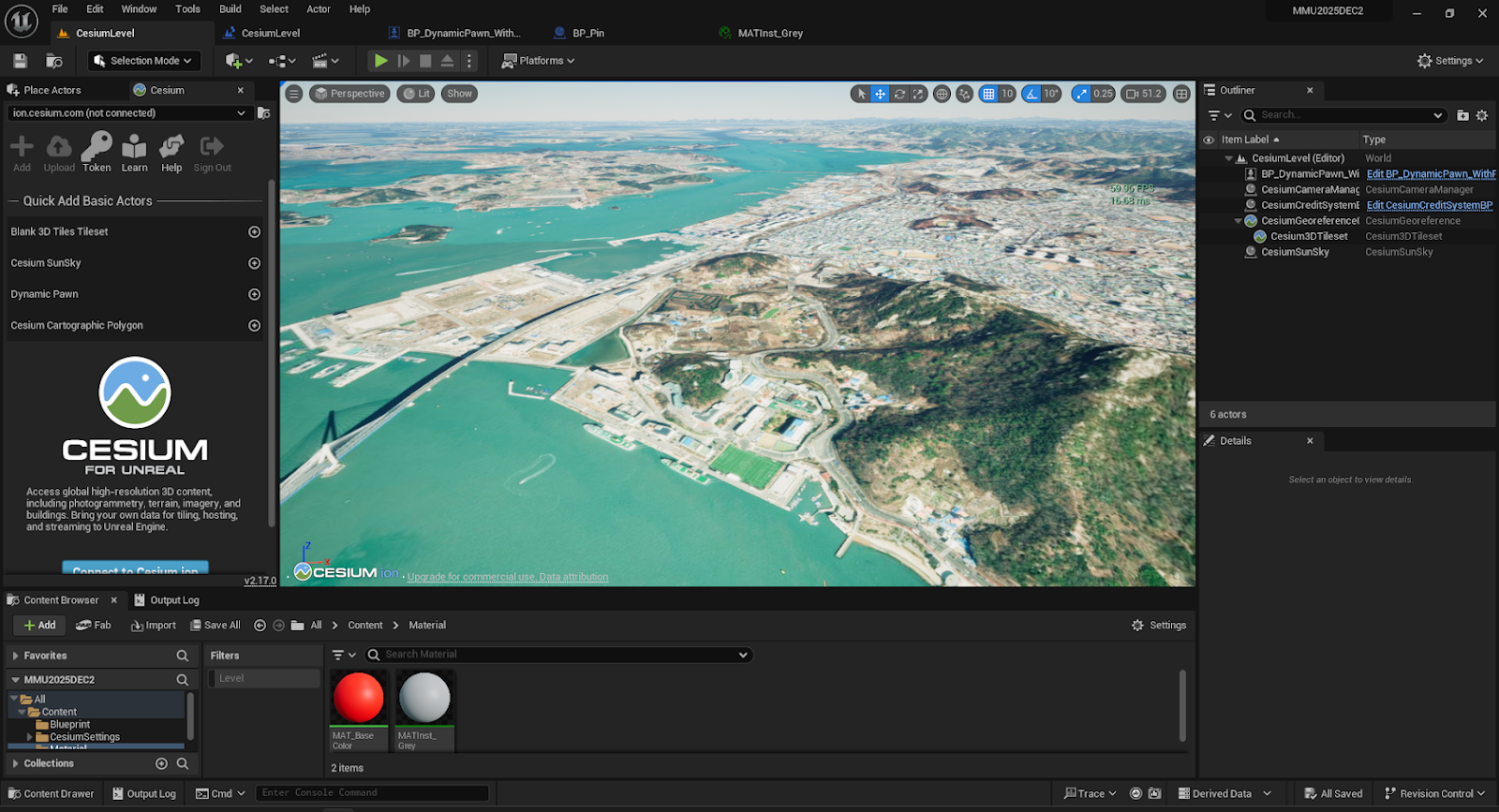Toggle scale snapping in viewport toolbar
Image resolution: width=1499 pixels, height=812 pixels.
[x=1082, y=94]
